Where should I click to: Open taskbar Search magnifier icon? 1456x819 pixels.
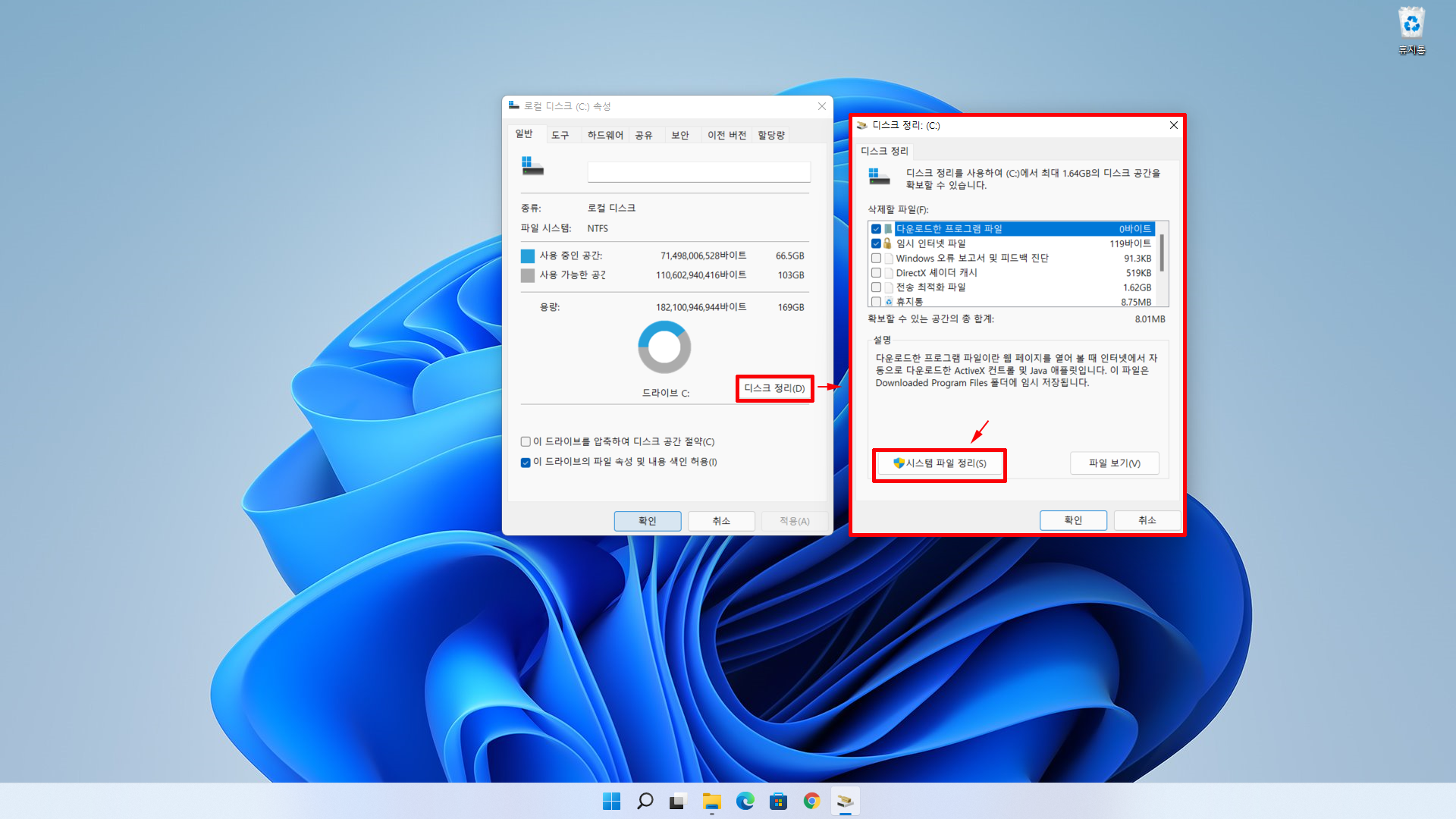coord(645,801)
